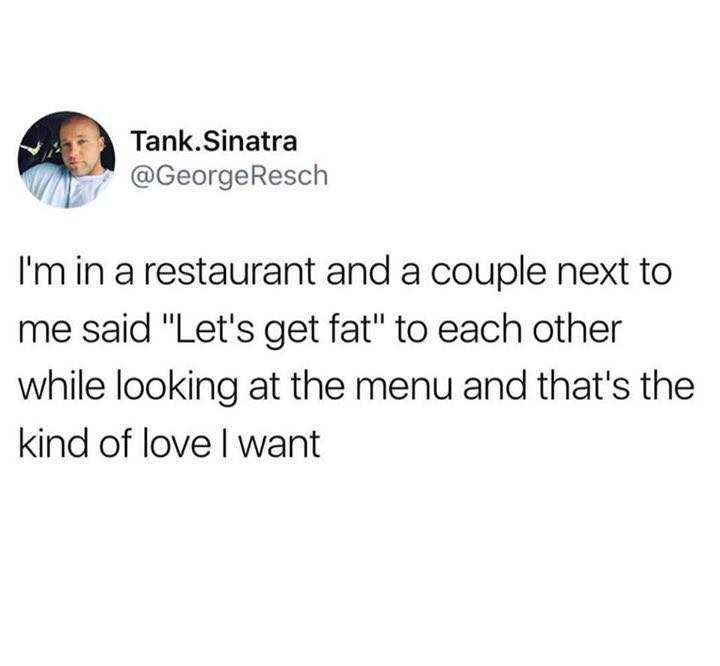The height and width of the screenshot is (666, 720).
Task: Click the word "want" ending the tweet
Action: point(280,444)
